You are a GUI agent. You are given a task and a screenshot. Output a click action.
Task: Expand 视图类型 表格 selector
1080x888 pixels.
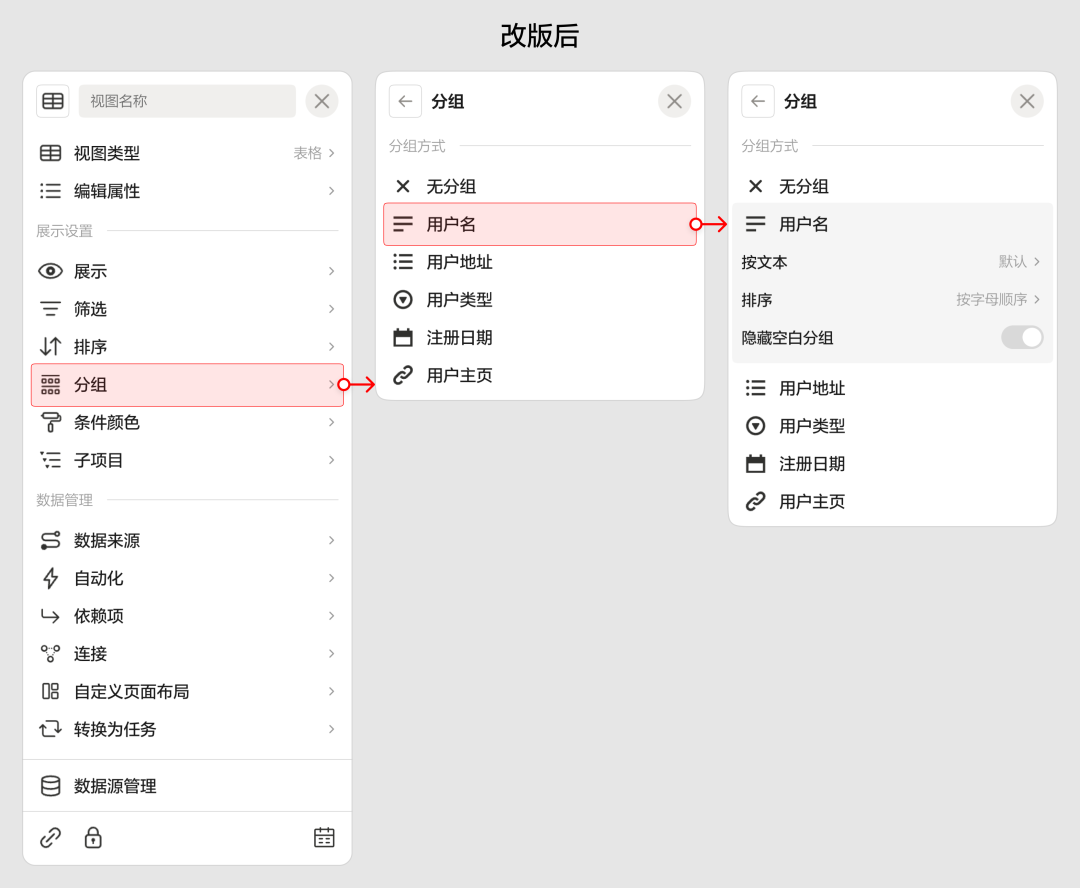[313, 153]
